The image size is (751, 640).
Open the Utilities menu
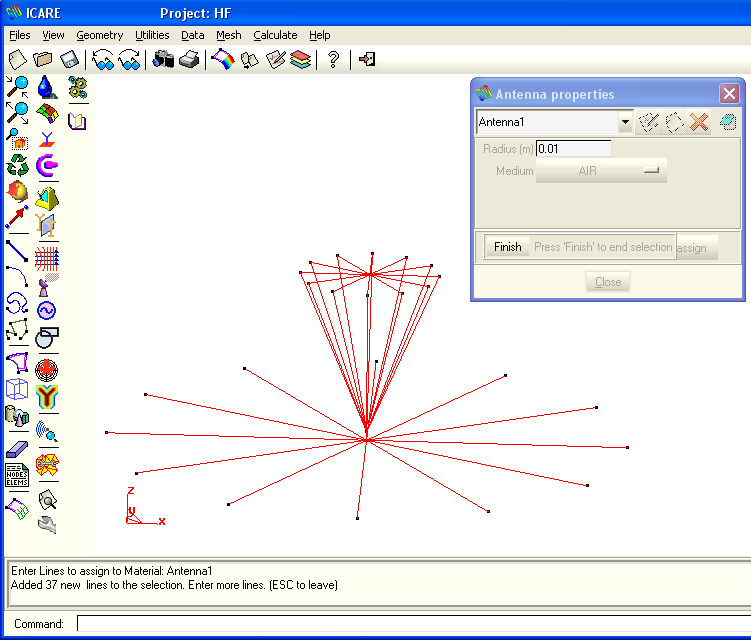pyautogui.click(x=152, y=35)
